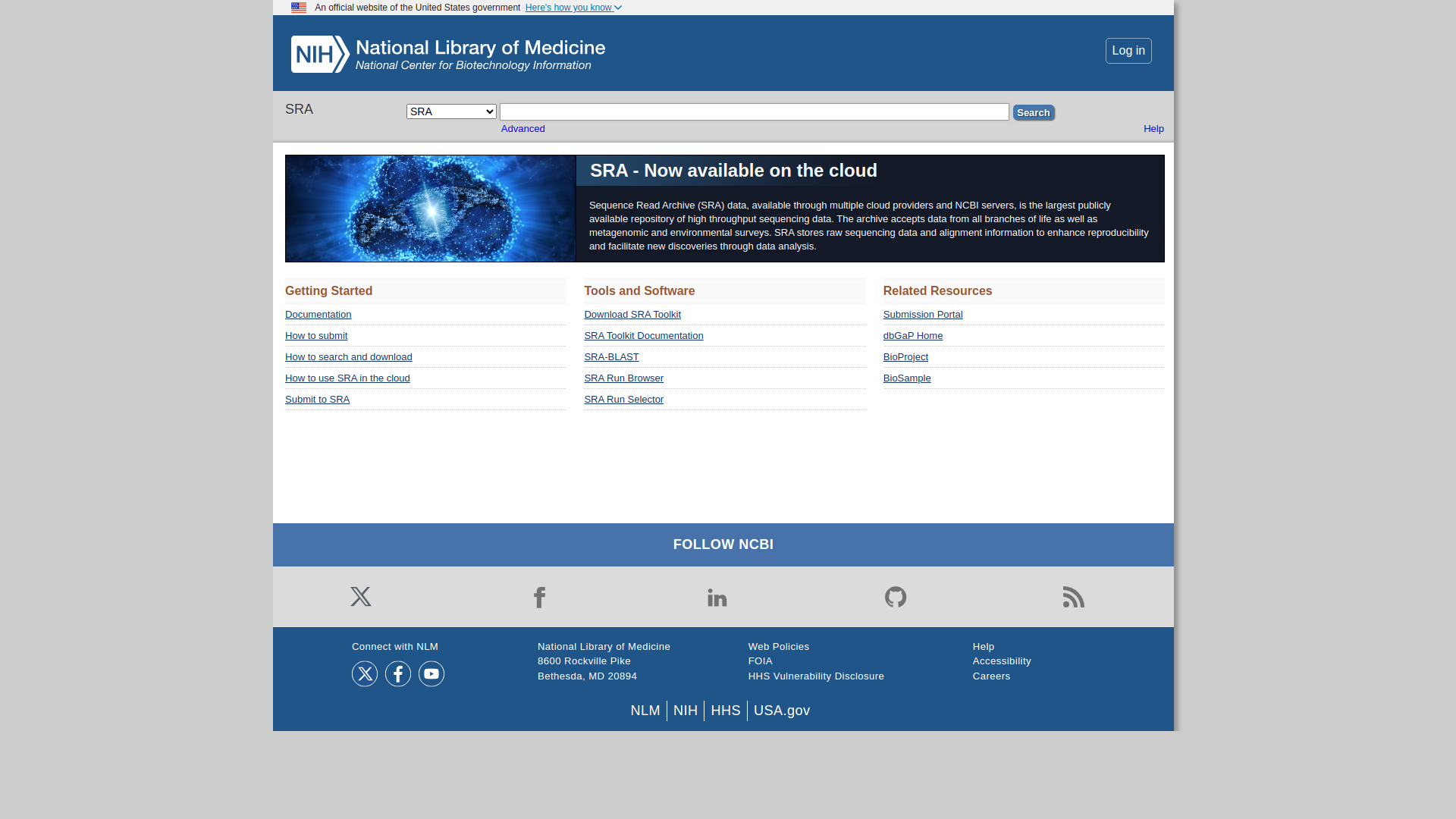Go to USA.gov link in footer bar
Image resolution: width=1456 pixels, height=819 pixels.
point(782,711)
